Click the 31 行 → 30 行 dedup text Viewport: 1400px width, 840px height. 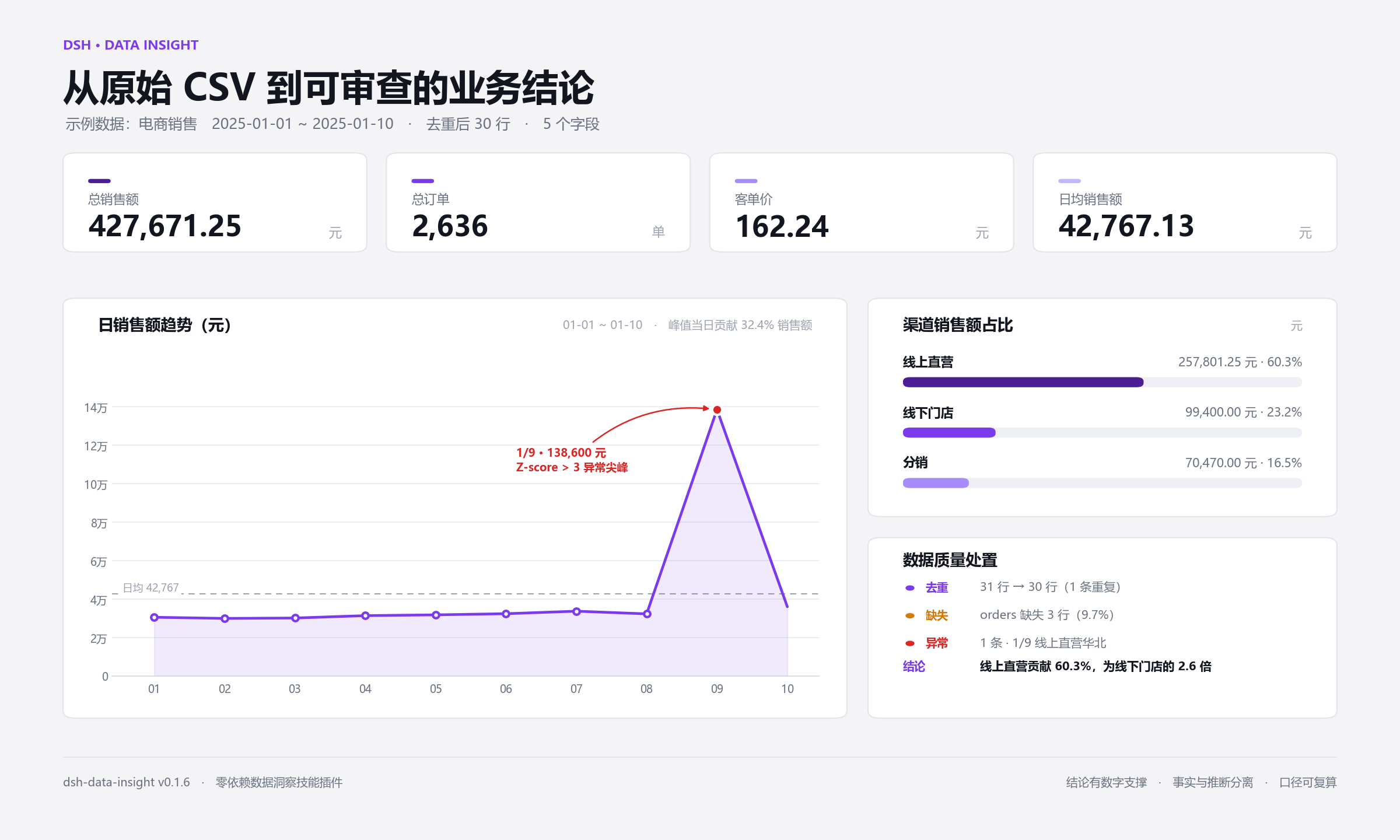coord(1050,587)
